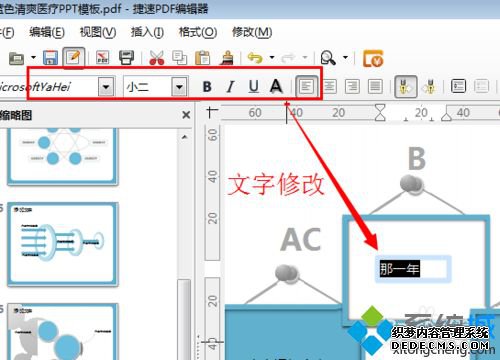Image resolution: width=500 pixels, height=360 pixels.
Task: Click the AC label on the slide
Action: 301,240
